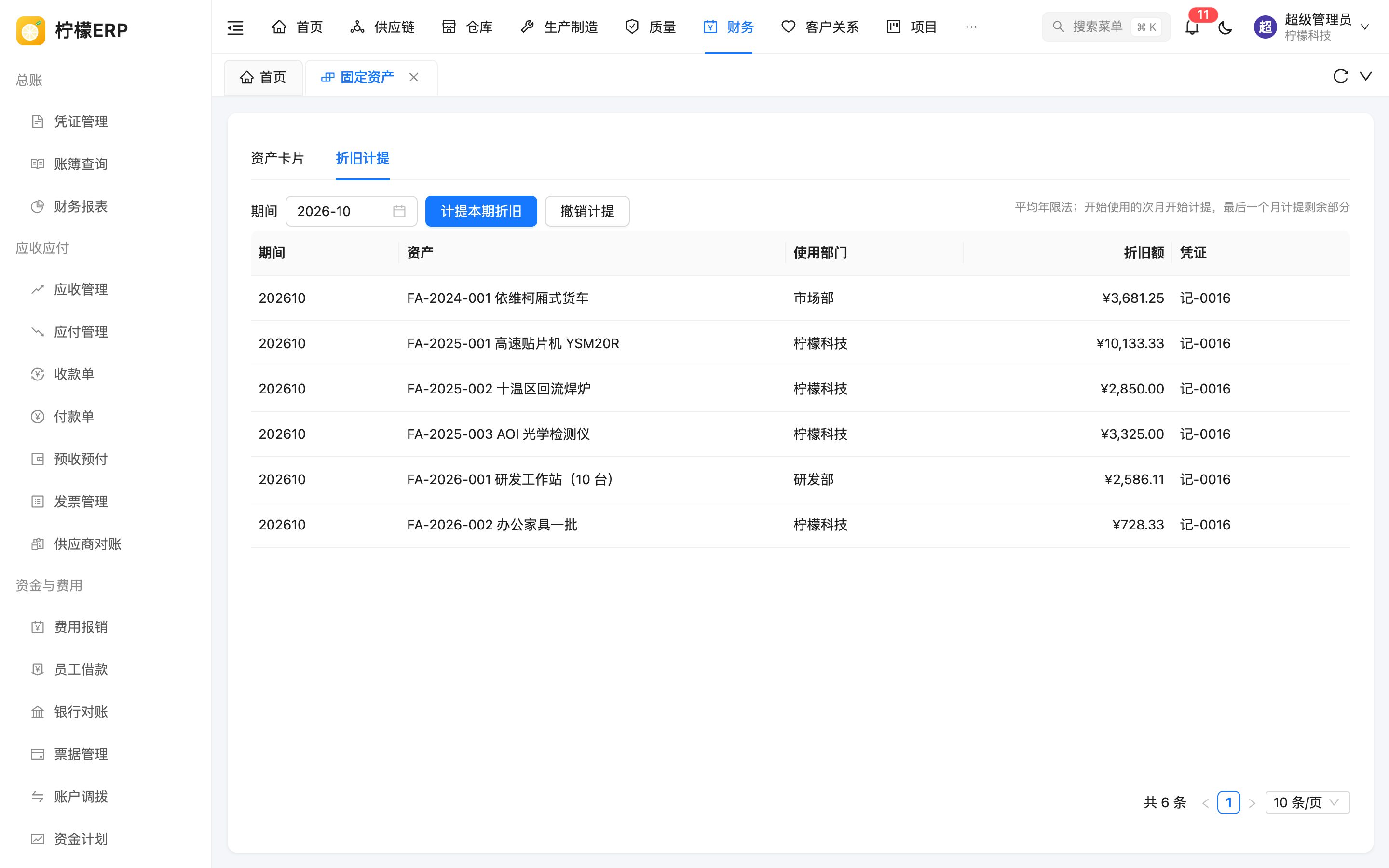Screen dimensions: 1389x868
Task: Expand the tab bar options chevron
Action: click(x=1366, y=76)
